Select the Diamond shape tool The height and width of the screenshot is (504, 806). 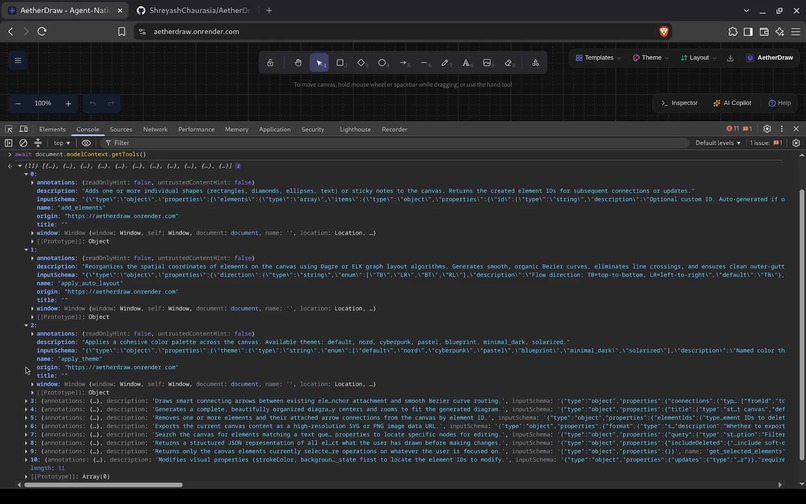pyautogui.click(x=361, y=63)
